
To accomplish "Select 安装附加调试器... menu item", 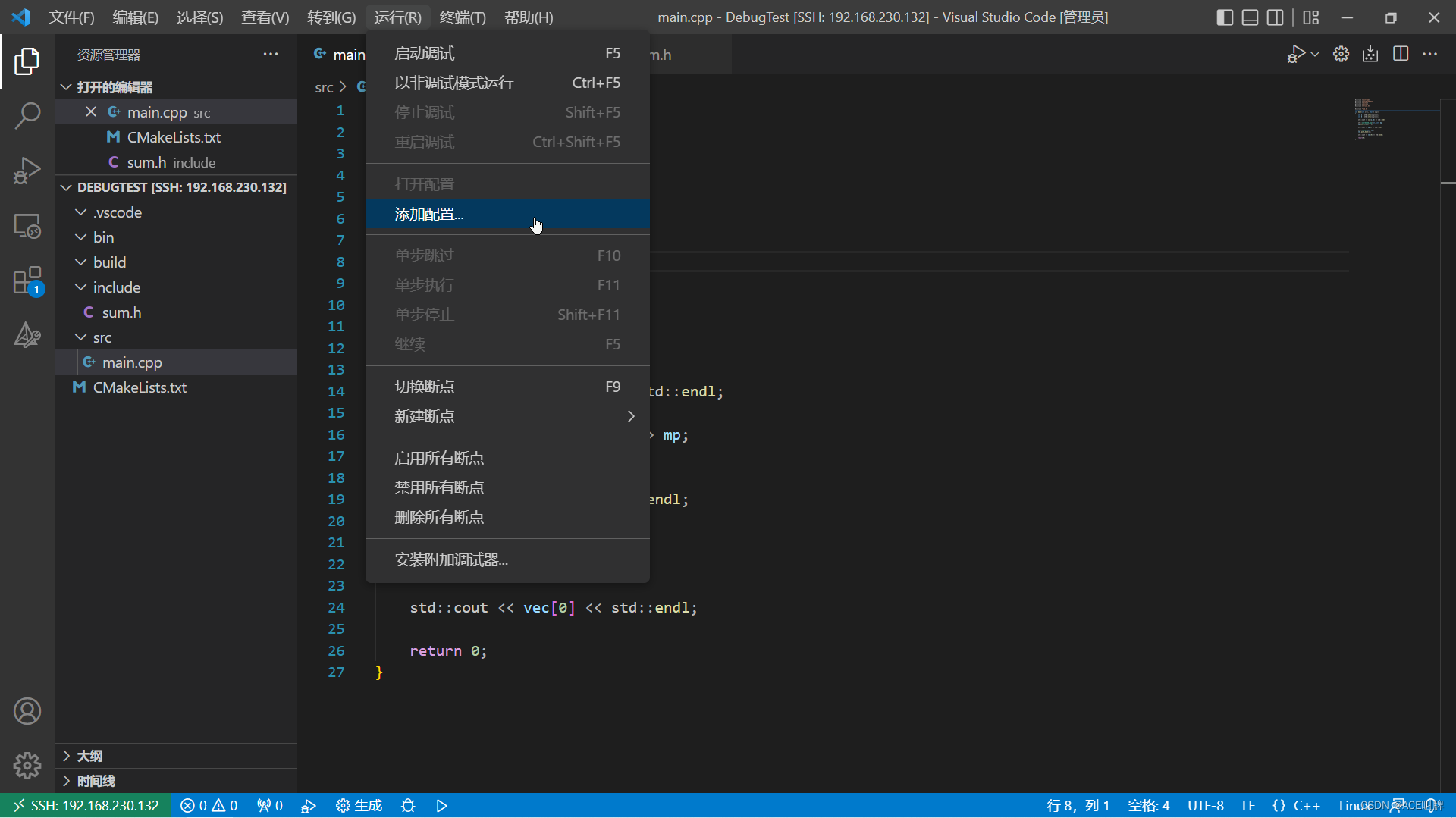I will (x=507, y=559).
